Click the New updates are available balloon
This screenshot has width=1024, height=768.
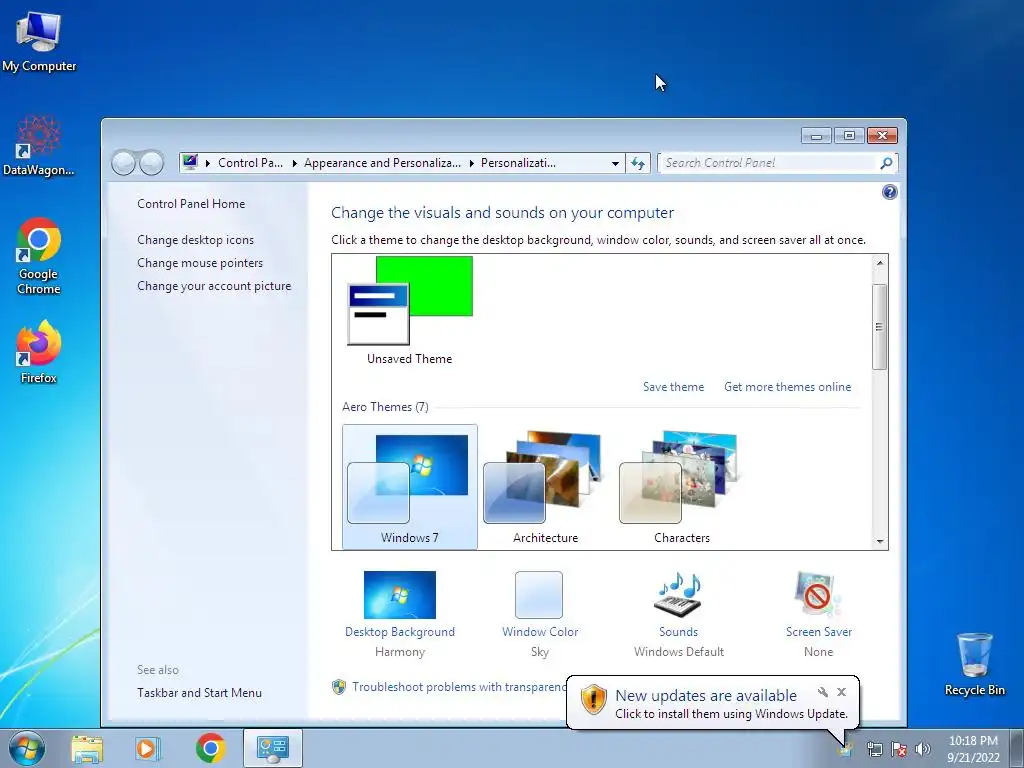[x=712, y=703]
